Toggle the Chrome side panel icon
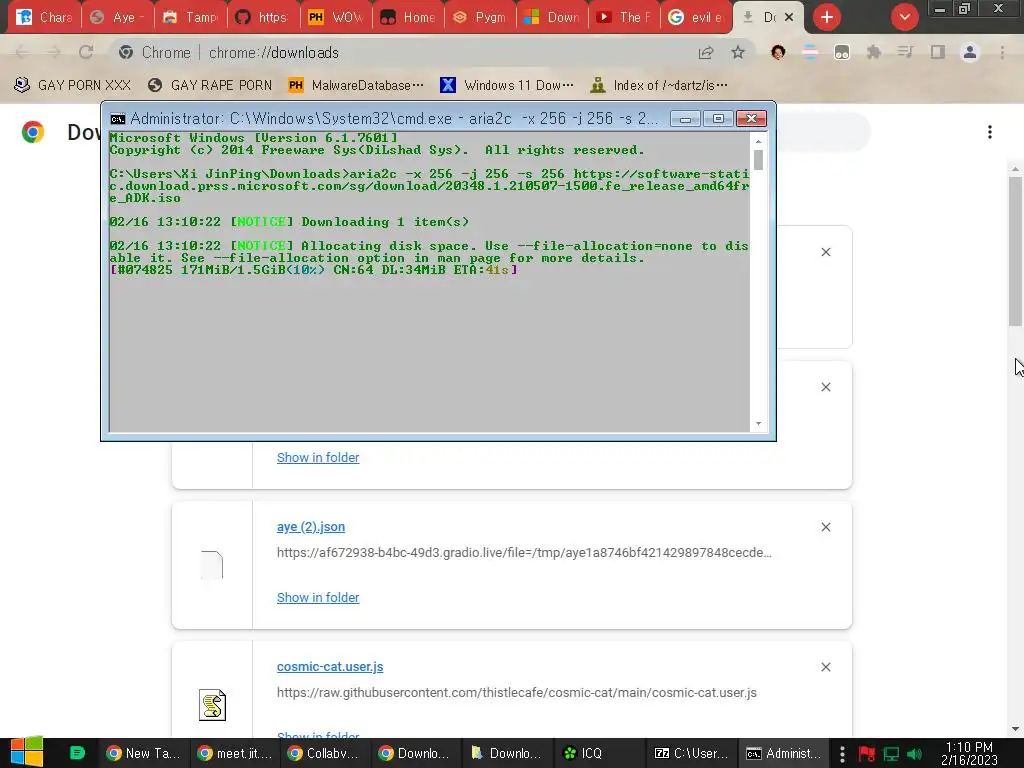The height and width of the screenshot is (768, 1024). tap(938, 52)
